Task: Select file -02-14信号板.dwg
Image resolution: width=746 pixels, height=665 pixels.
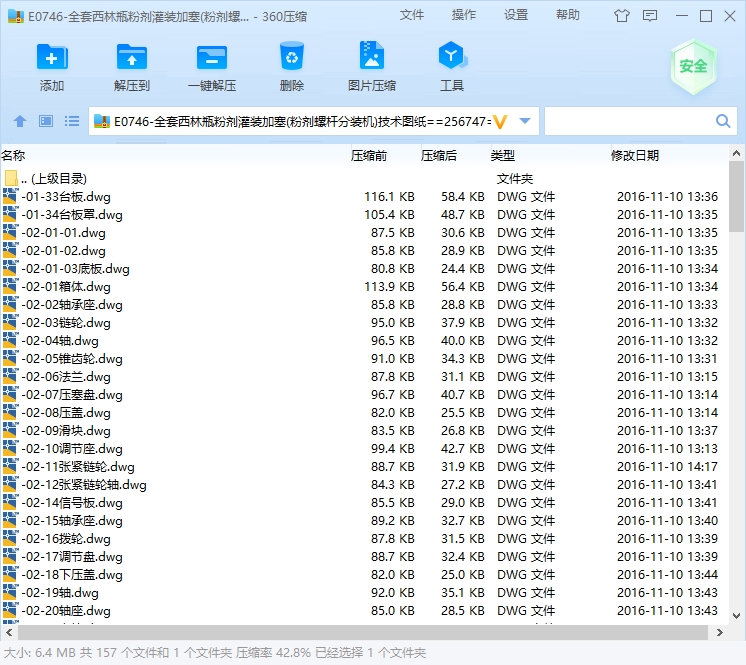Action: tap(72, 503)
